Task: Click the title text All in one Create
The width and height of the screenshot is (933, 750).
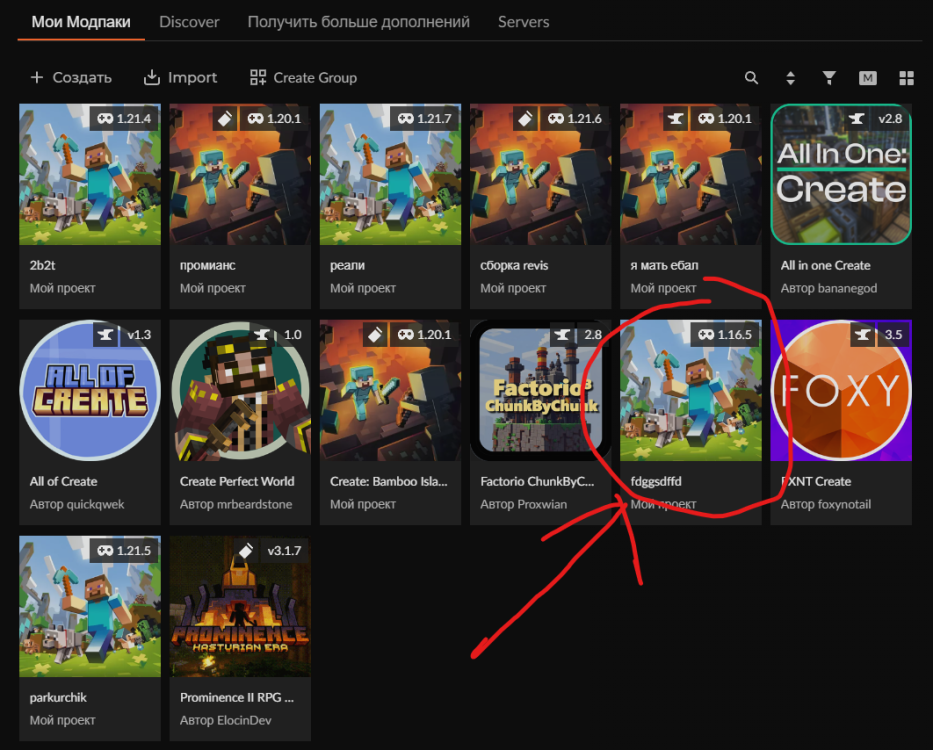Action: 825,265
